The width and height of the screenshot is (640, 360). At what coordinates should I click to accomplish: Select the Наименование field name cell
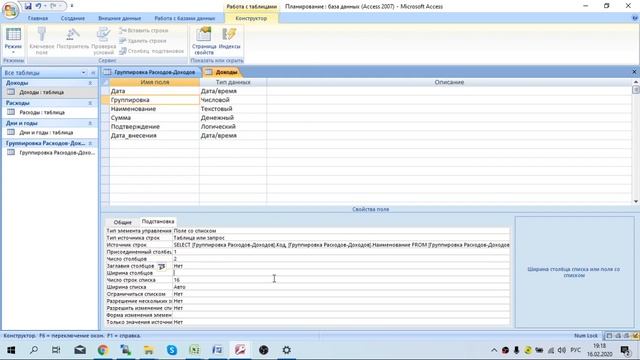point(154,109)
